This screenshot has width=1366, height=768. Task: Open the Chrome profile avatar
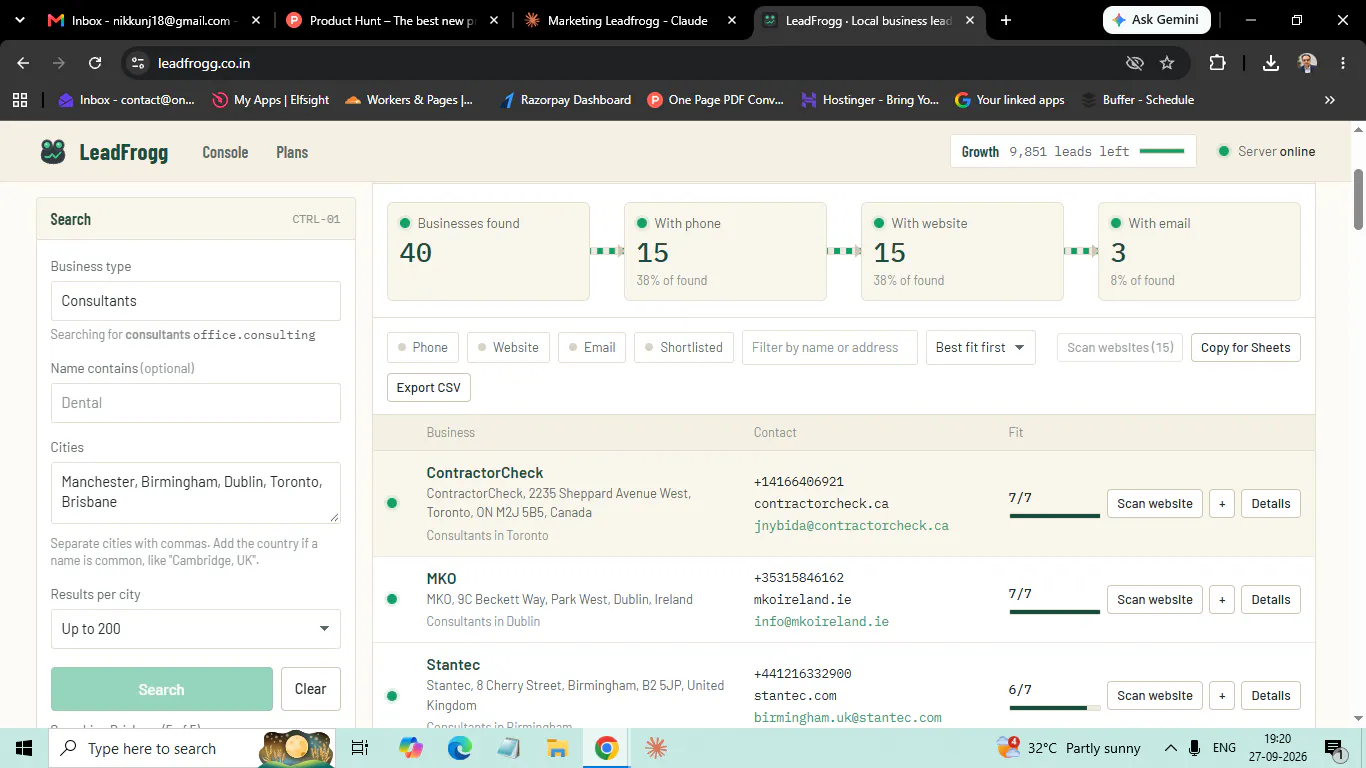[x=1307, y=63]
